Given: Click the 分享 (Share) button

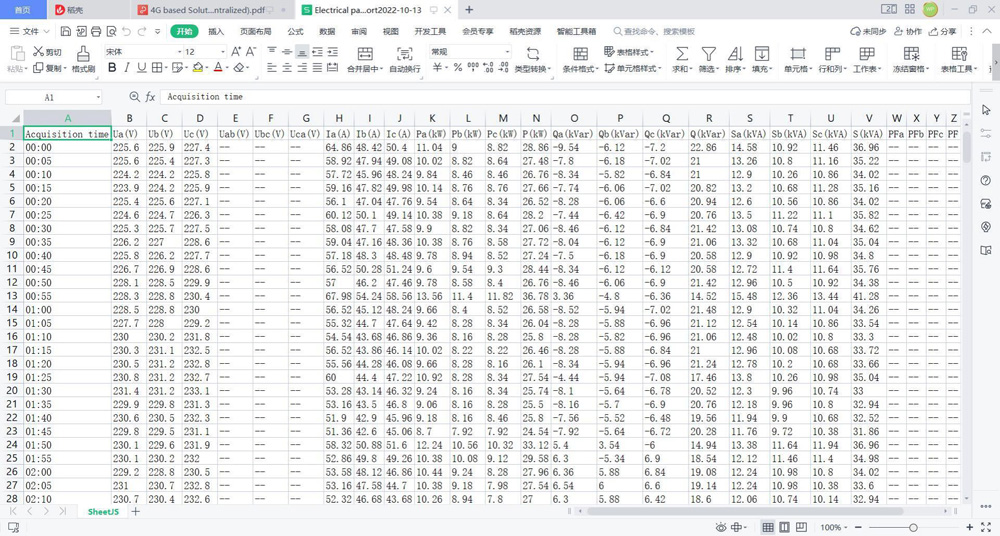Looking at the screenshot, I should (x=942, y=32).
